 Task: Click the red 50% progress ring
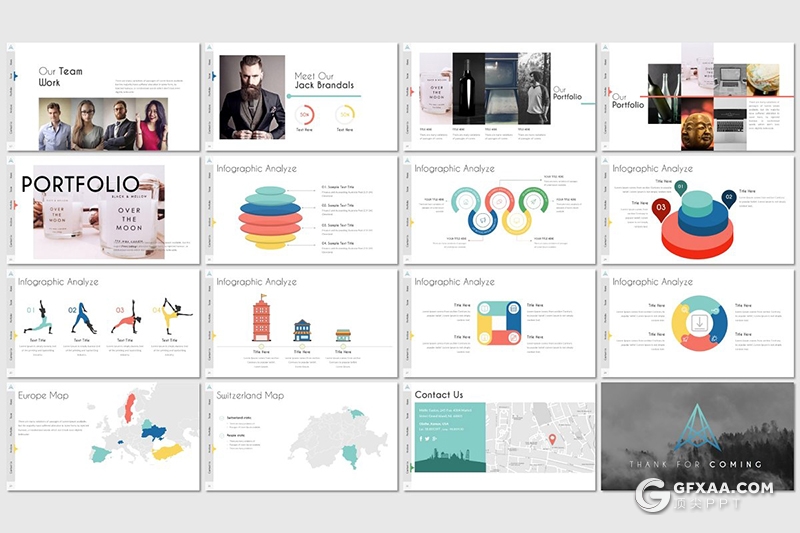tap(305, 115)
